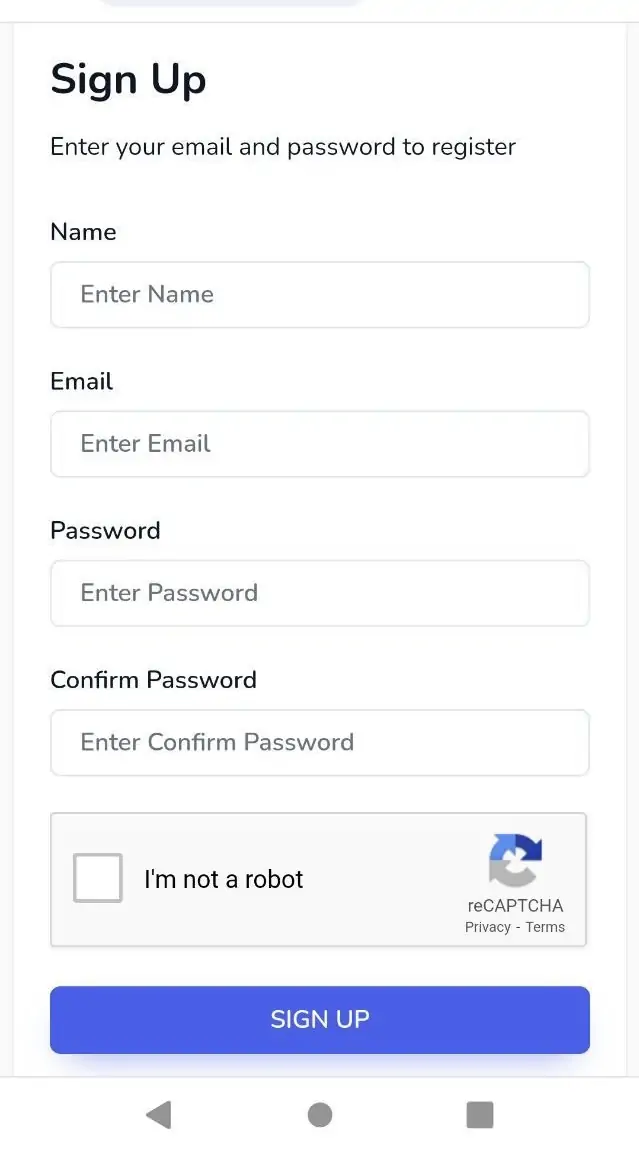Click into the Enter Email field
The width and height of the screenshot is (639, 1153).
[x=319, y=443]
